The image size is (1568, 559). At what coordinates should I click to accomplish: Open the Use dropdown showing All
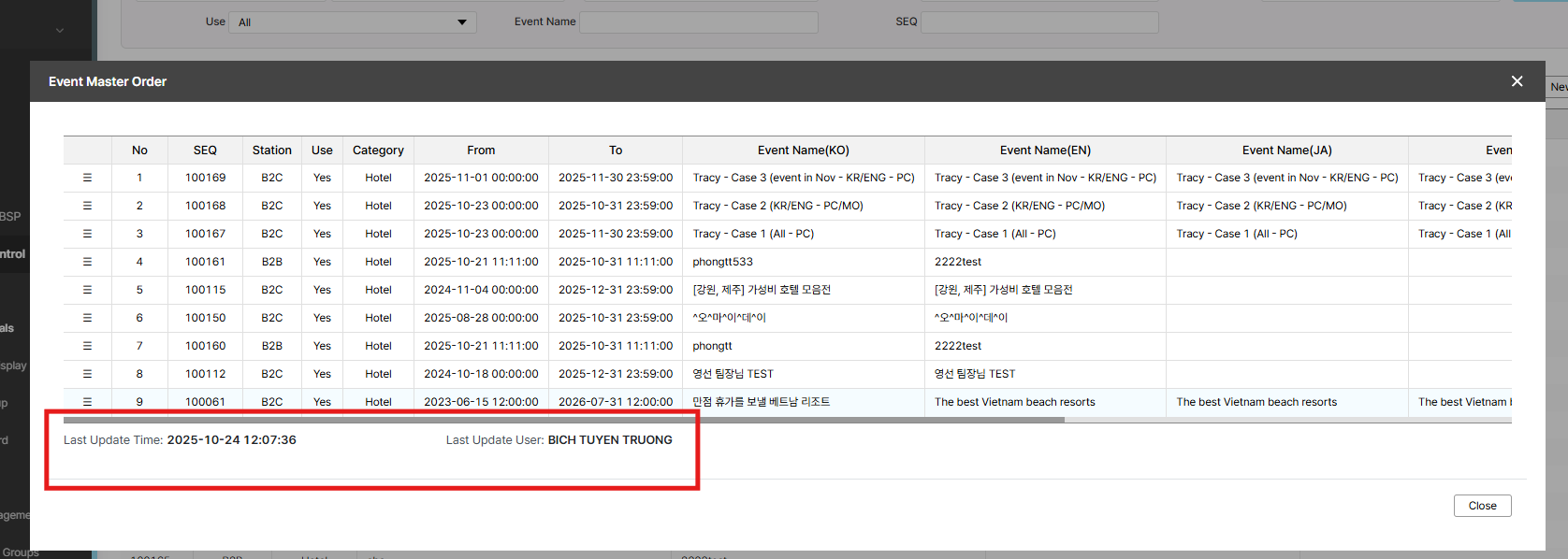(x=352, y=22)
